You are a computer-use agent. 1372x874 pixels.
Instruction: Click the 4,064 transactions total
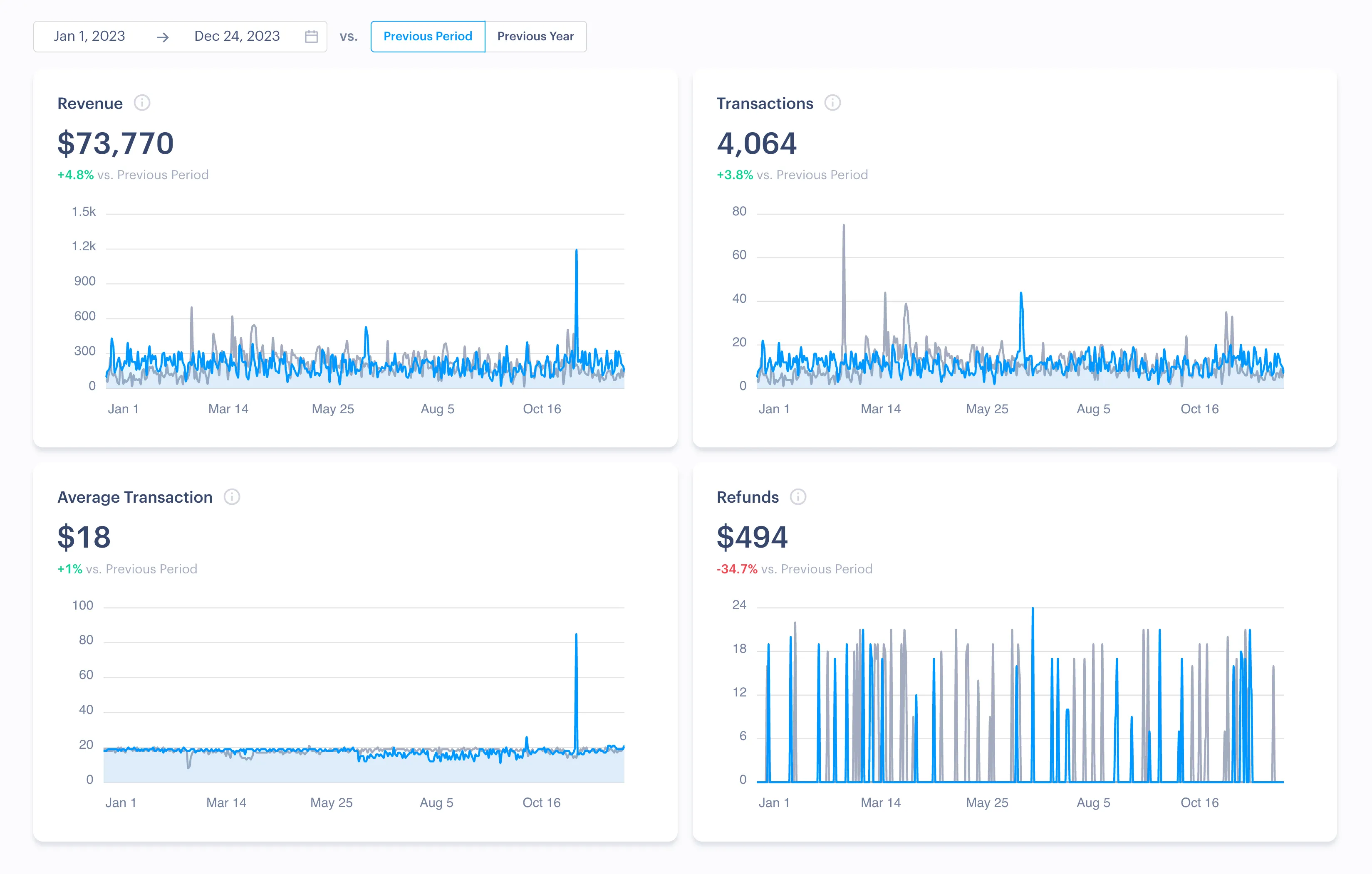(x=756, y=143)
